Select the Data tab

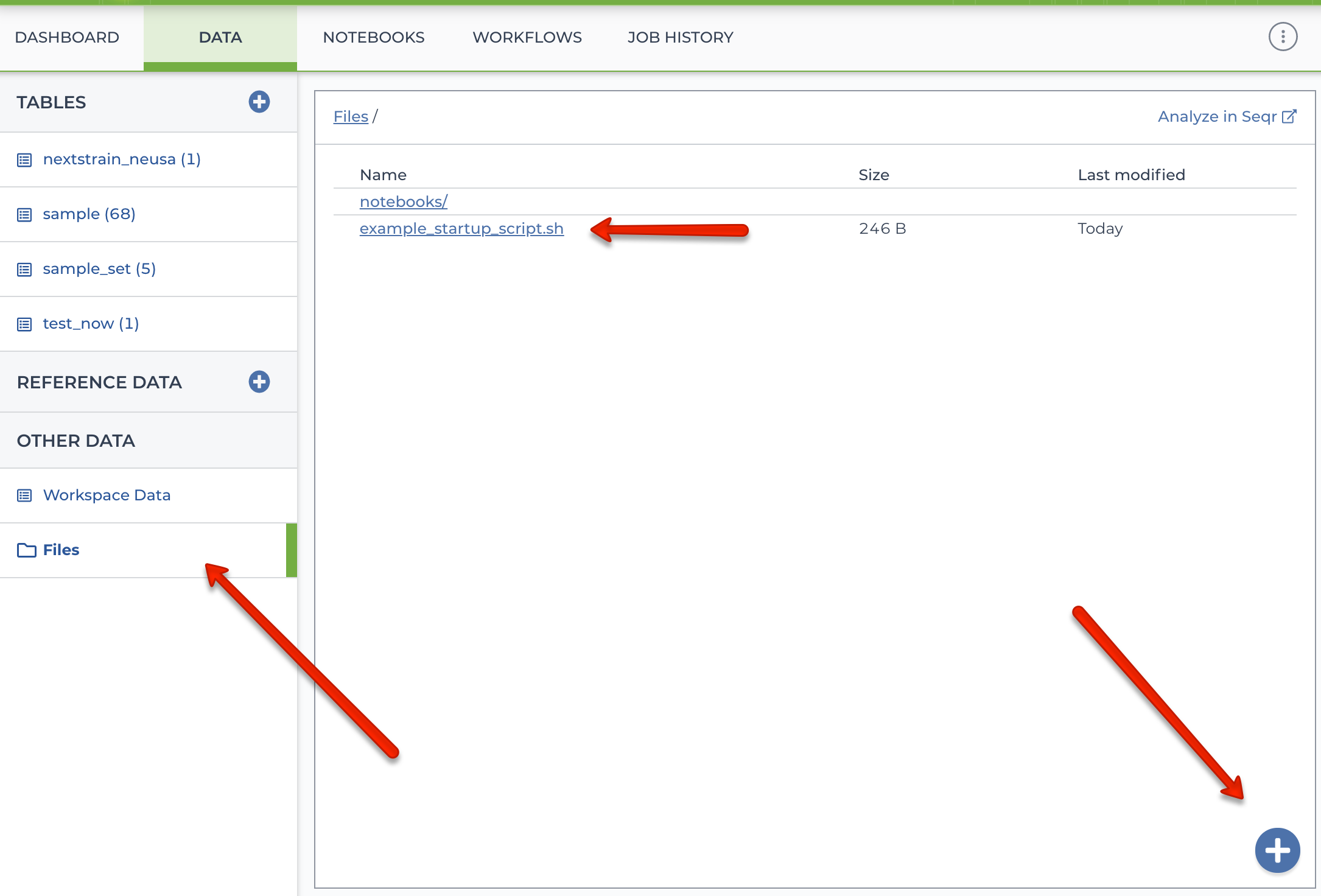point(220,37)
